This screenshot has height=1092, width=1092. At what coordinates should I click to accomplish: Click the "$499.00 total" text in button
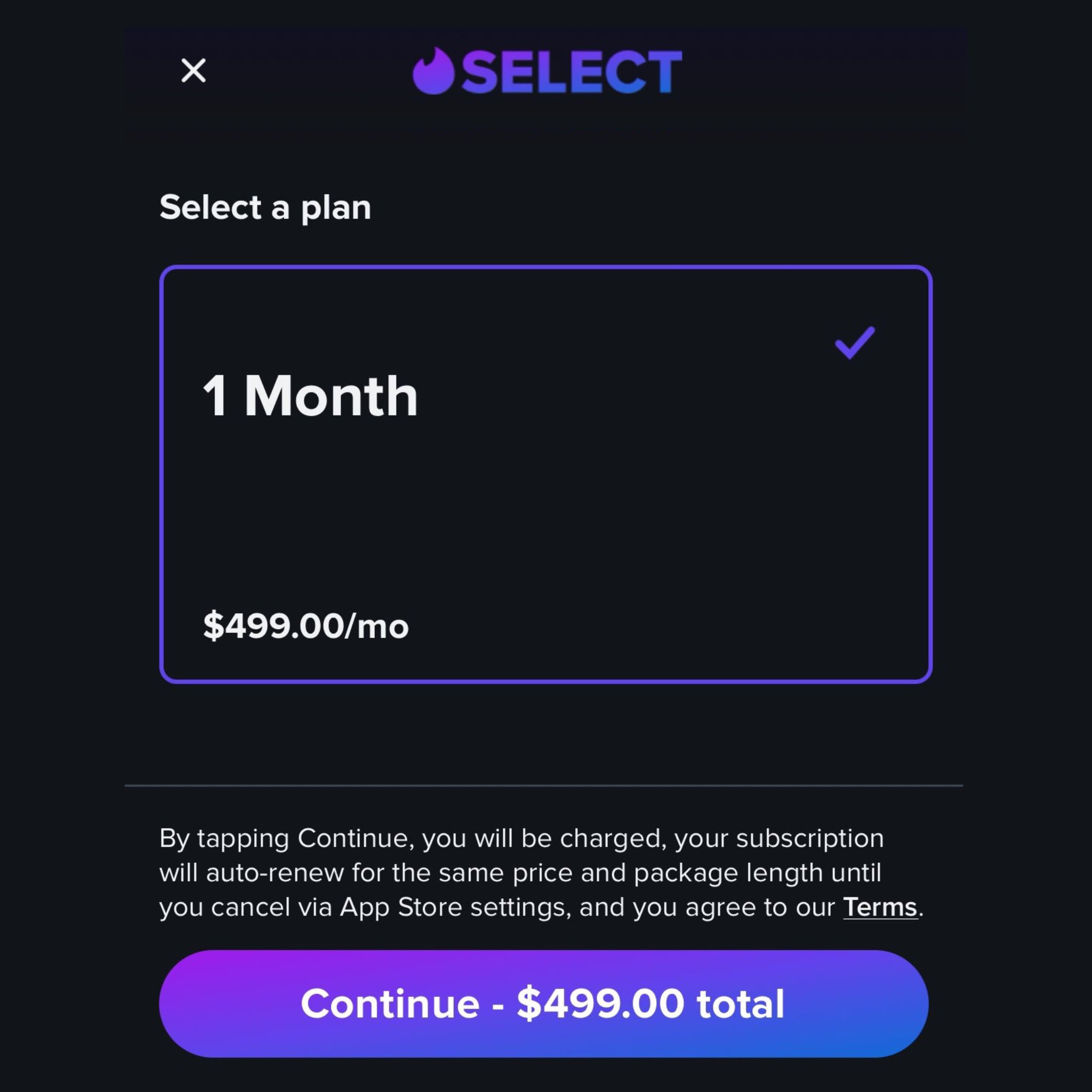pyautogui.click(x=651, y=1004)
